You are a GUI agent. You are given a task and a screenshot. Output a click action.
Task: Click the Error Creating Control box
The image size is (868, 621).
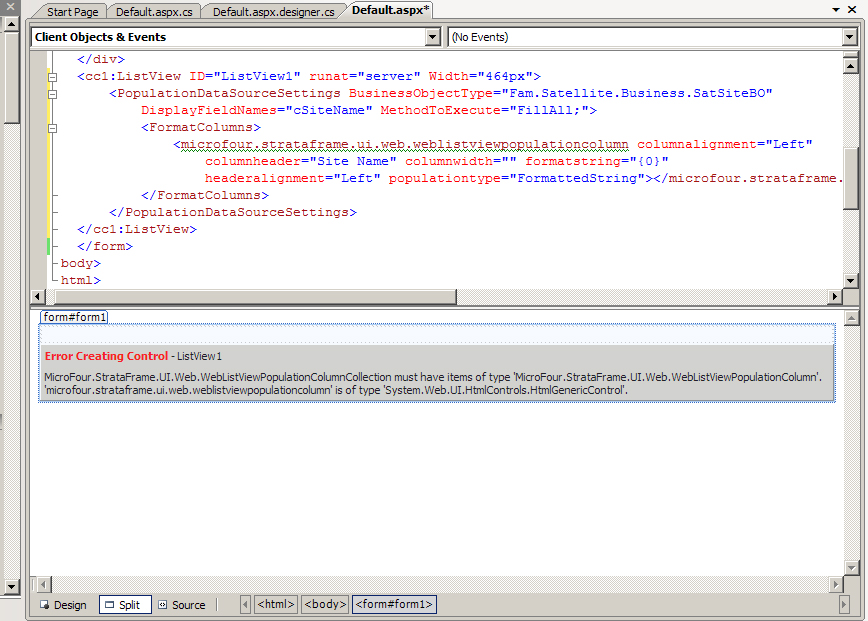coord(437,373)
